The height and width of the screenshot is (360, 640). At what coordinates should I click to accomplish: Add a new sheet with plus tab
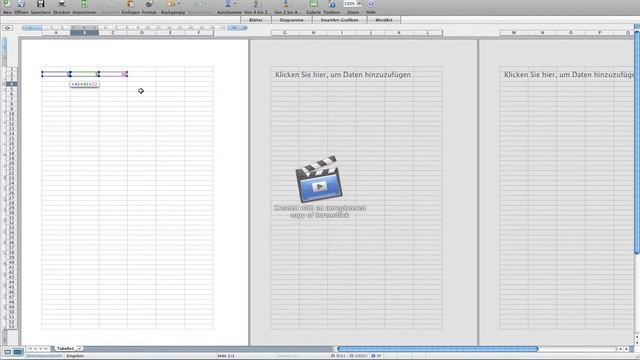pos(80,349)
